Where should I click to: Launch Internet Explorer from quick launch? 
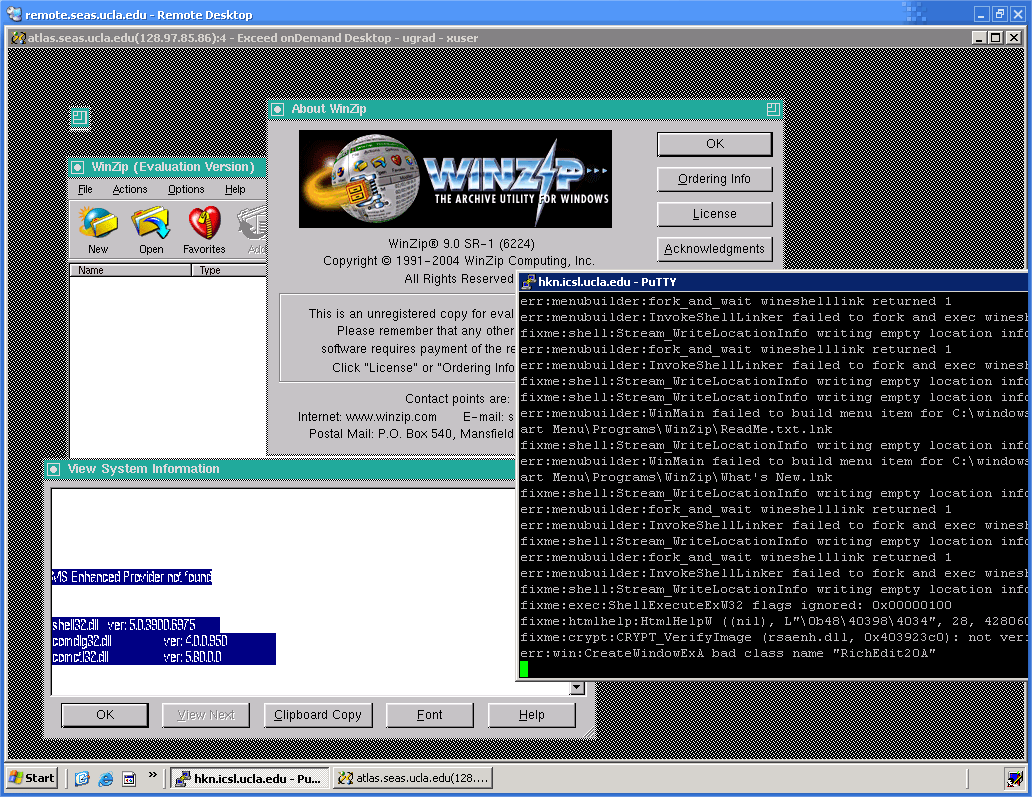tap(105, 779)
